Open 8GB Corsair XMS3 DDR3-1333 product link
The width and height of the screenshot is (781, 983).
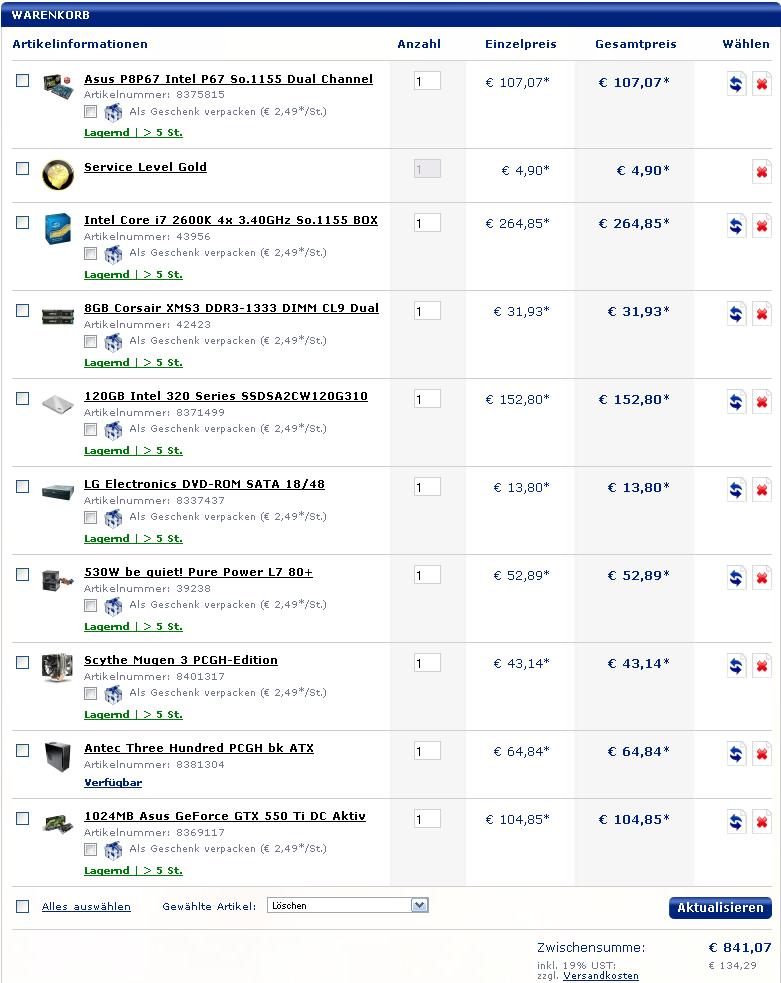[x=231, y=308]
